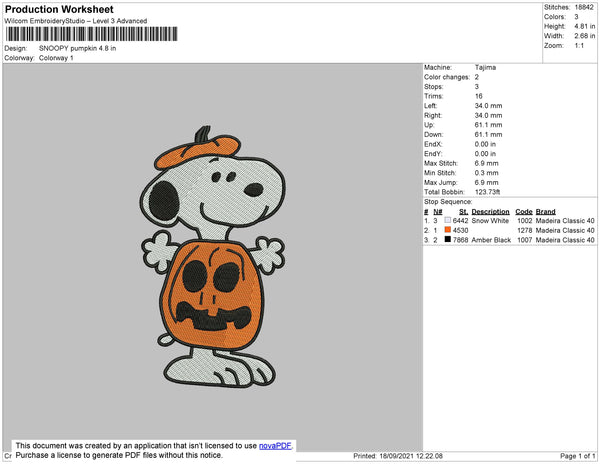The image size is (600, 464).
Task: Click the Max Jump value 6.9 mm
Action: pos(486,182)
